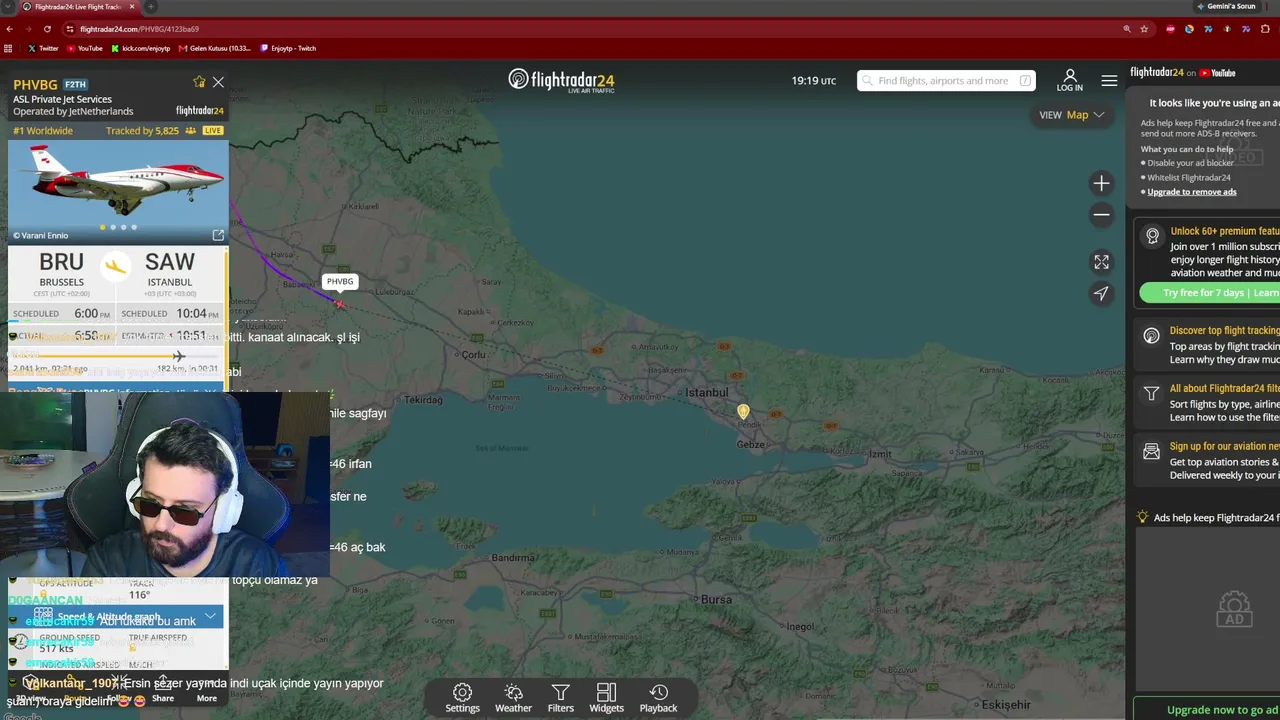Open the Apps grid in bookmarks bar
Image resolution: width=1280 pixels, height=720 pixels.
tap(9, 48)
